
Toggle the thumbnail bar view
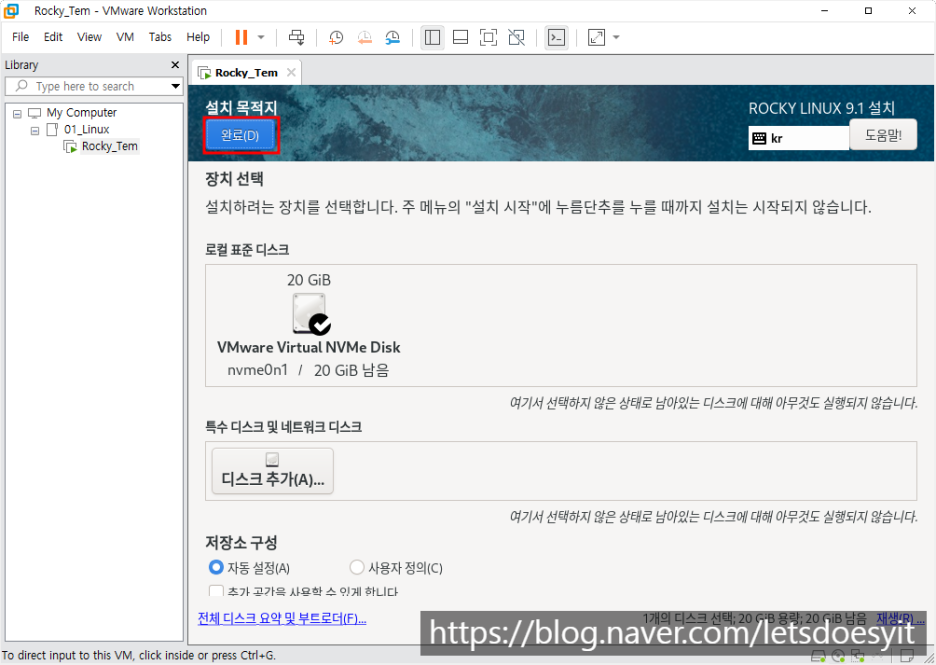pyautogui.click(x=460, y=38)
